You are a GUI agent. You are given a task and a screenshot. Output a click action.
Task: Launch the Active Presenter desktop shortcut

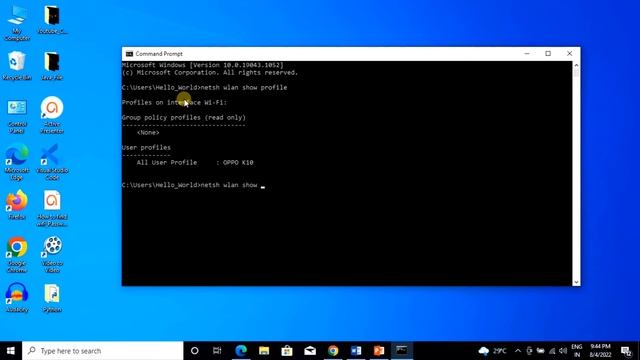point(52,115)
